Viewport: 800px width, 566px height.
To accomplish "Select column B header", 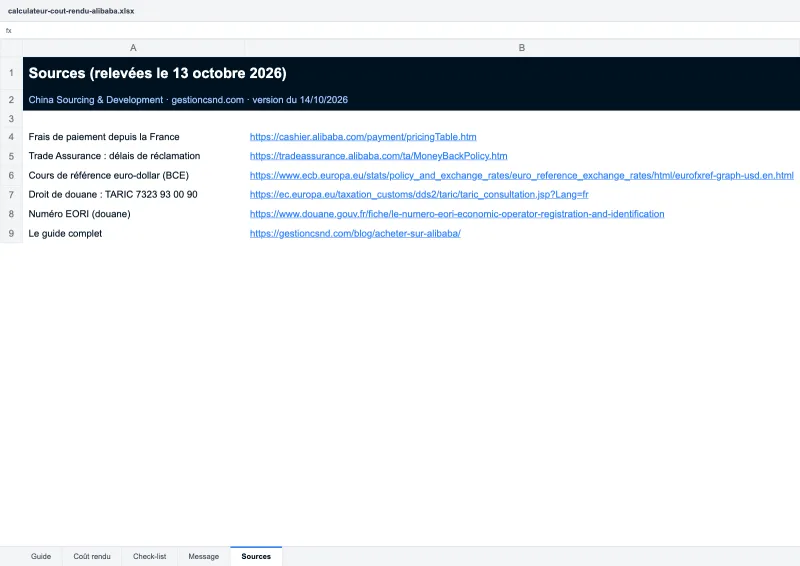I will 522,48.
